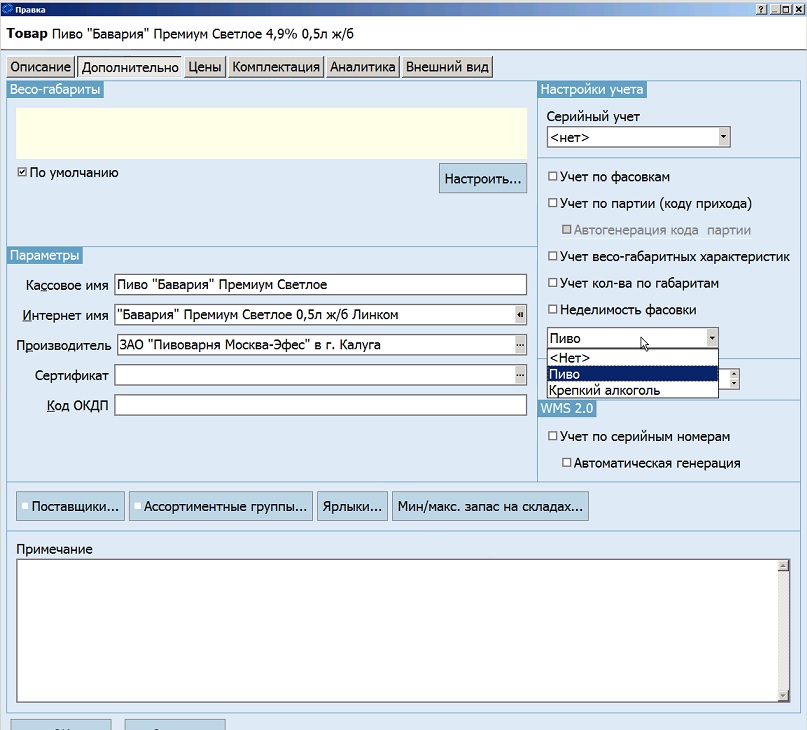The width and height of the screenshot is (807, 730).
Task: Switch to the Цены tab
Action: click(x=204, y=67)
